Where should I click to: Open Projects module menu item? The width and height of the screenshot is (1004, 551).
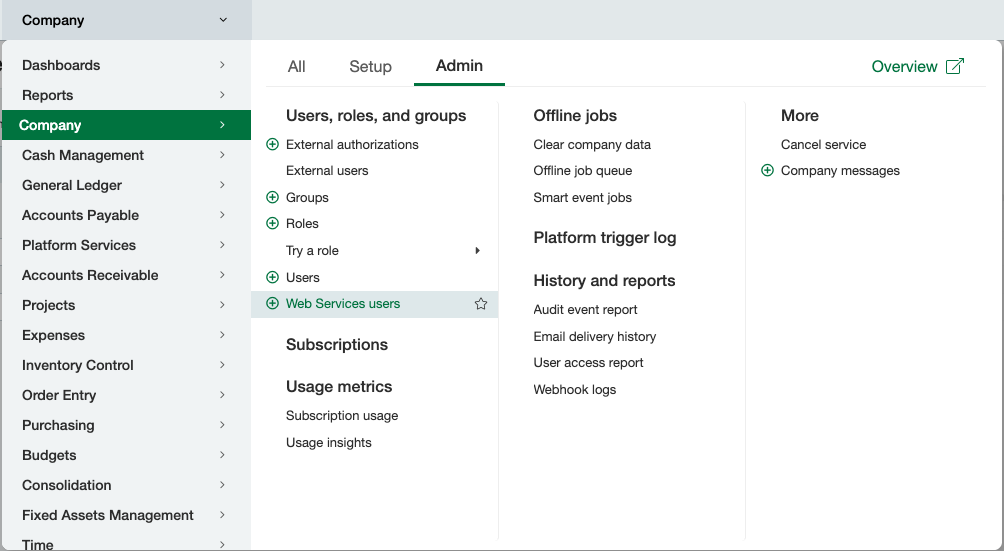click(126, 305)
